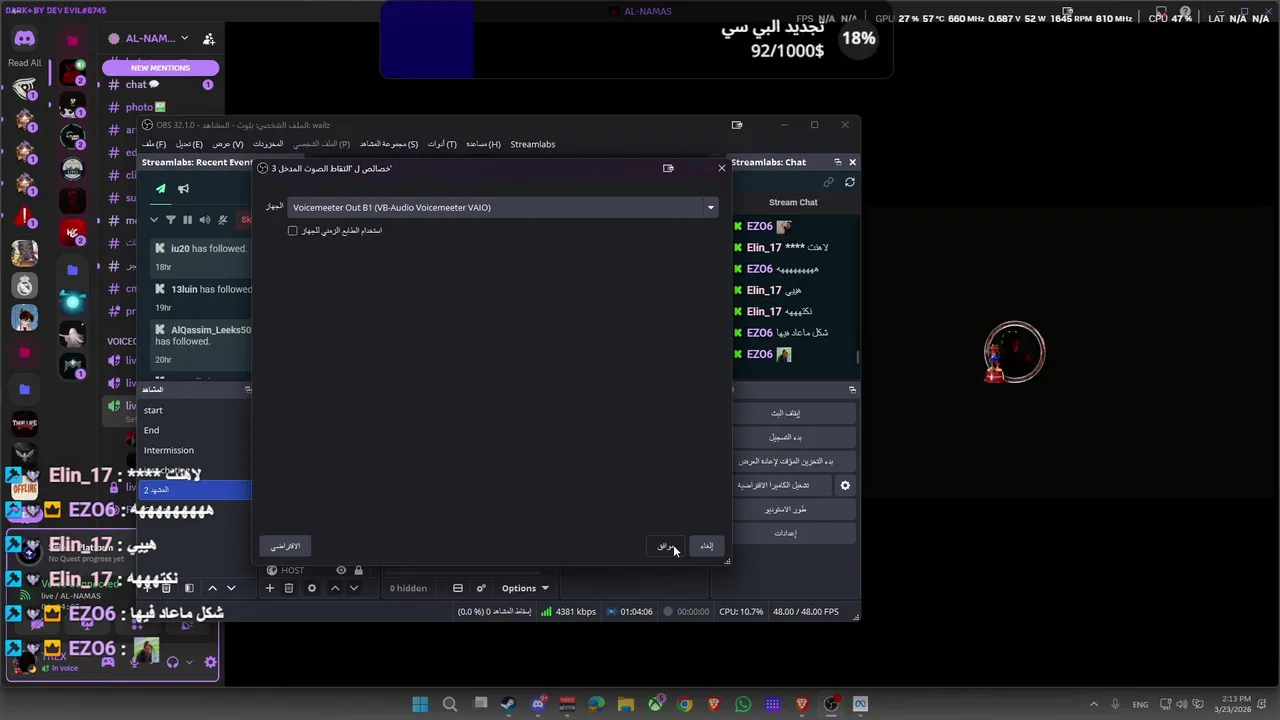The width and height of the screenshot is (1280, 720).
Task: Open WhatsApp from the taskbar
Action: [743, 704]
